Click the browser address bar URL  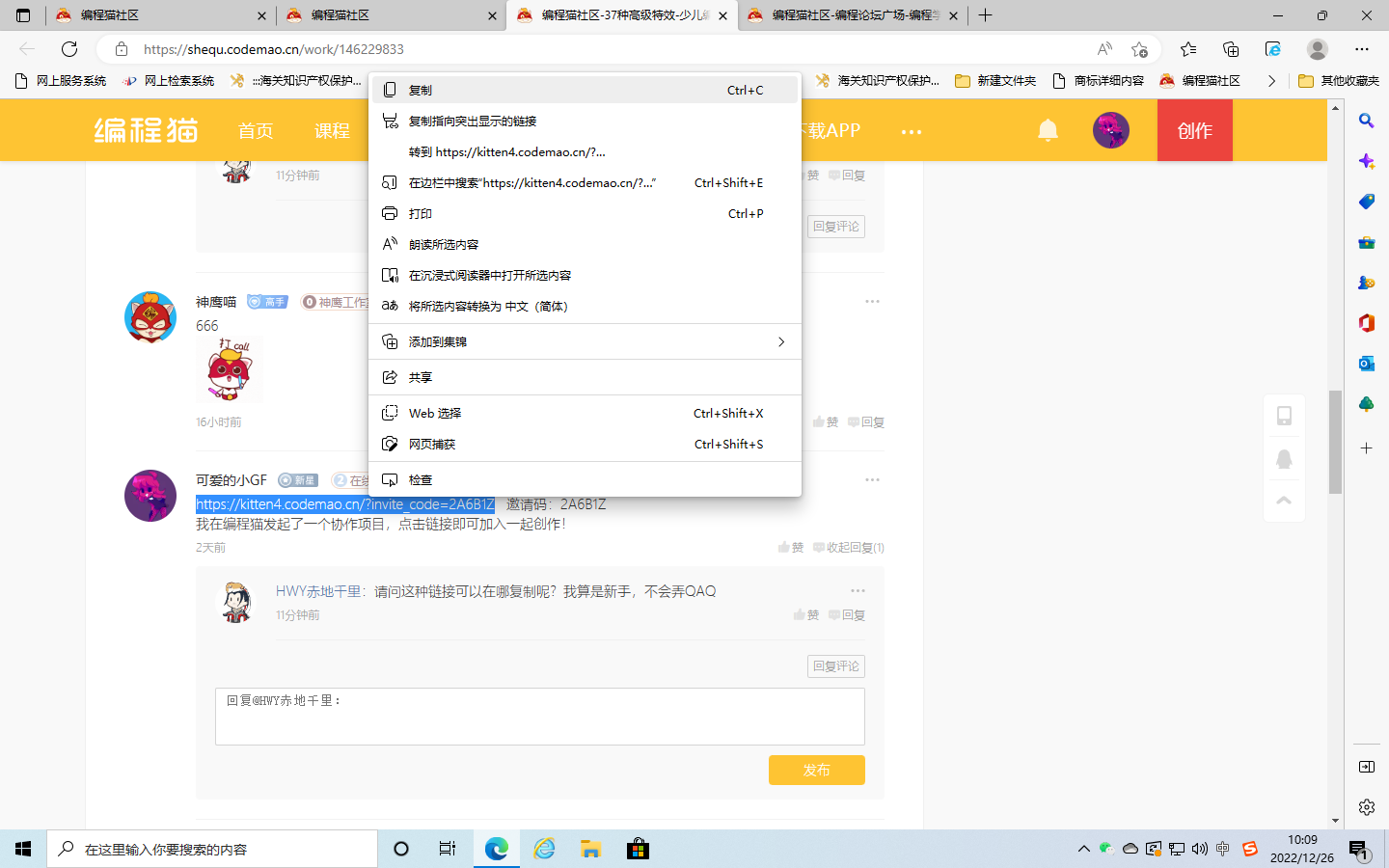[274, 49]
